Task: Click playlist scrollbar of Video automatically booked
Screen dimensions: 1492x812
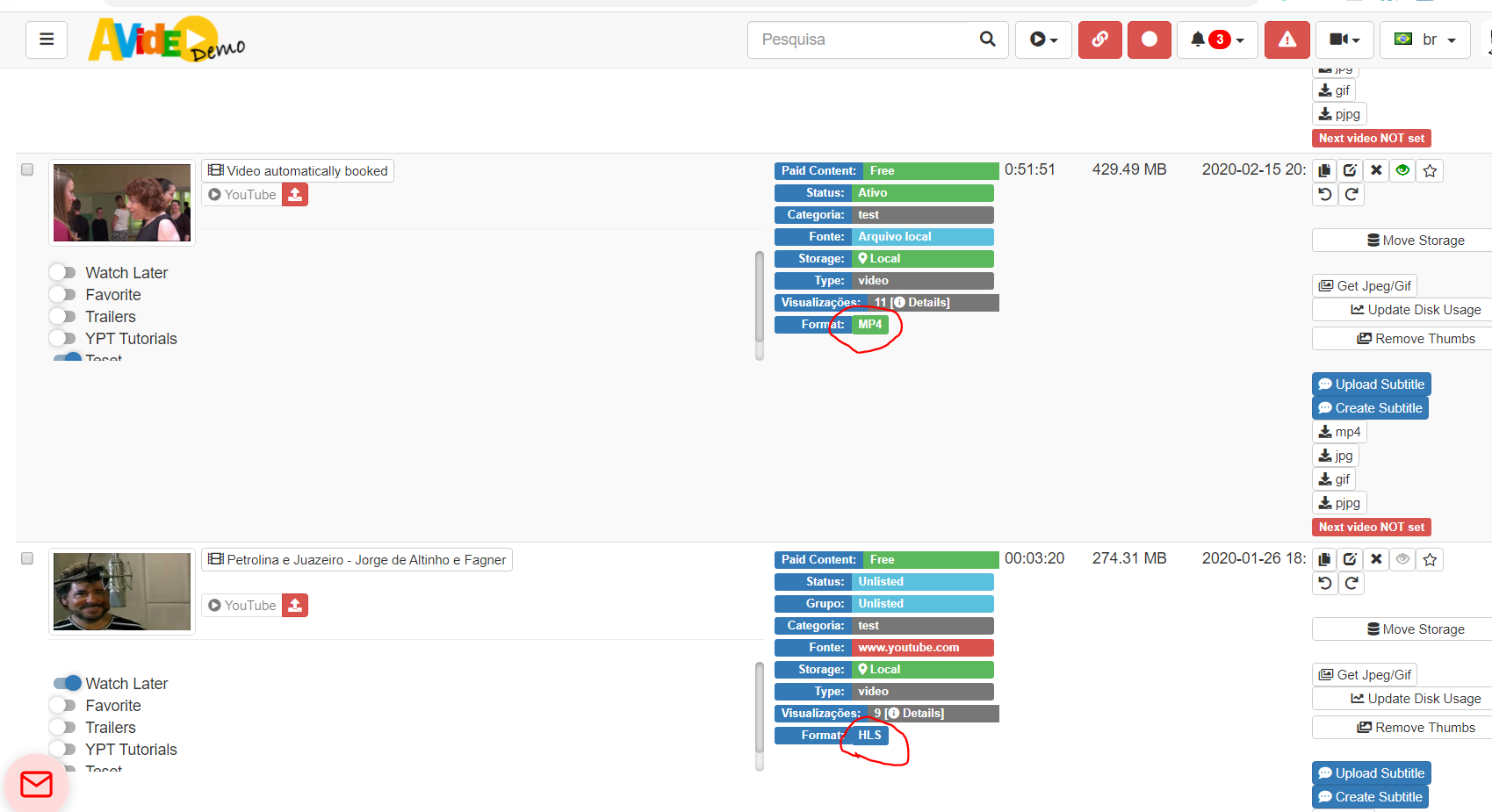Action: point(760,298)
